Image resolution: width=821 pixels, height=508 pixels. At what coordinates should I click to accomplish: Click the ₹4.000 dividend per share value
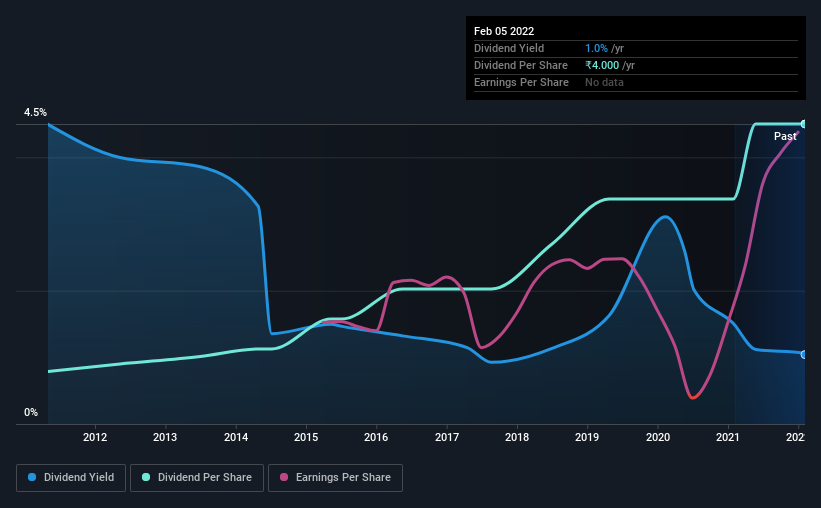click(602, 65)
